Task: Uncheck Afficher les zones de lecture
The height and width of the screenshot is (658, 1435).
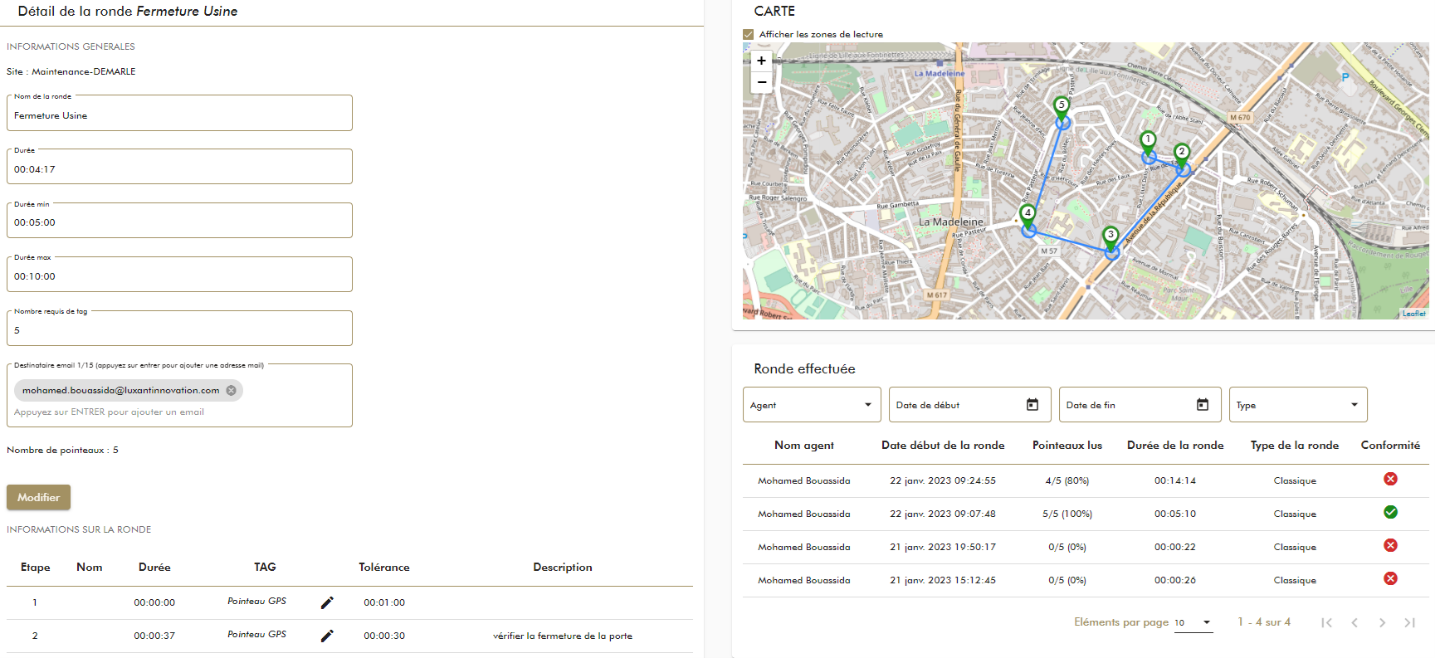Action: [x=748, y=34]
